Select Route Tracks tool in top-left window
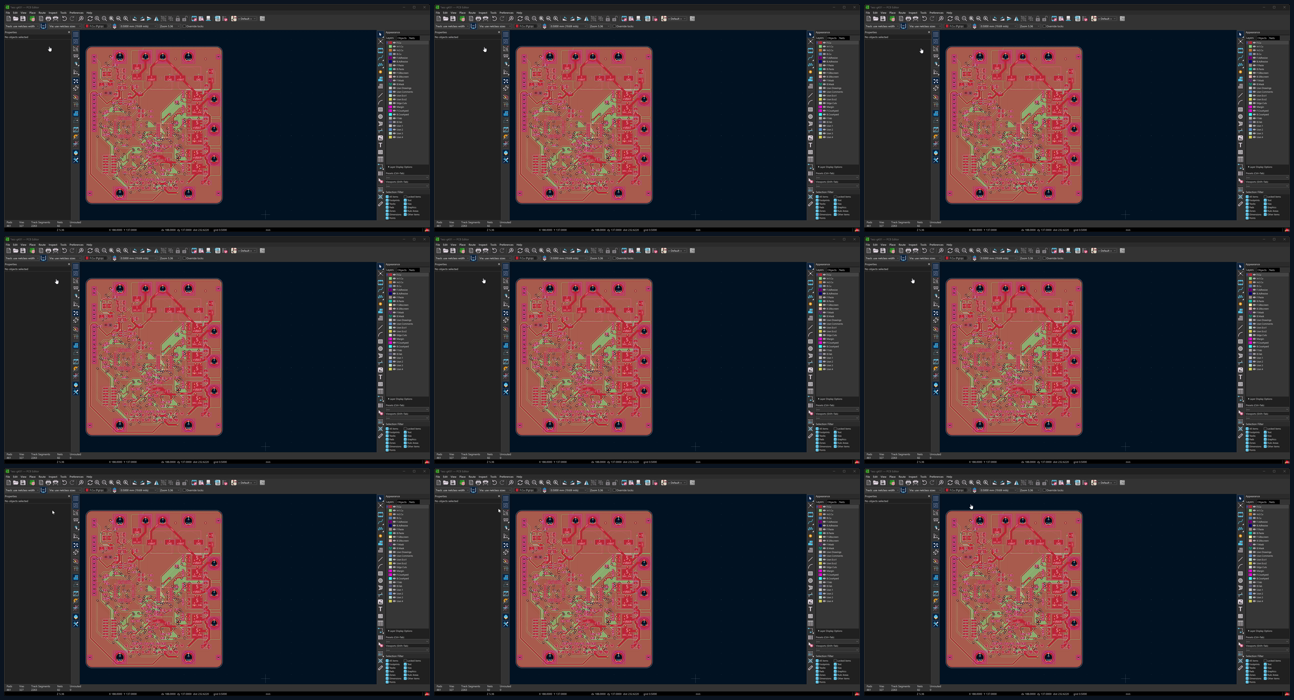 381,58
